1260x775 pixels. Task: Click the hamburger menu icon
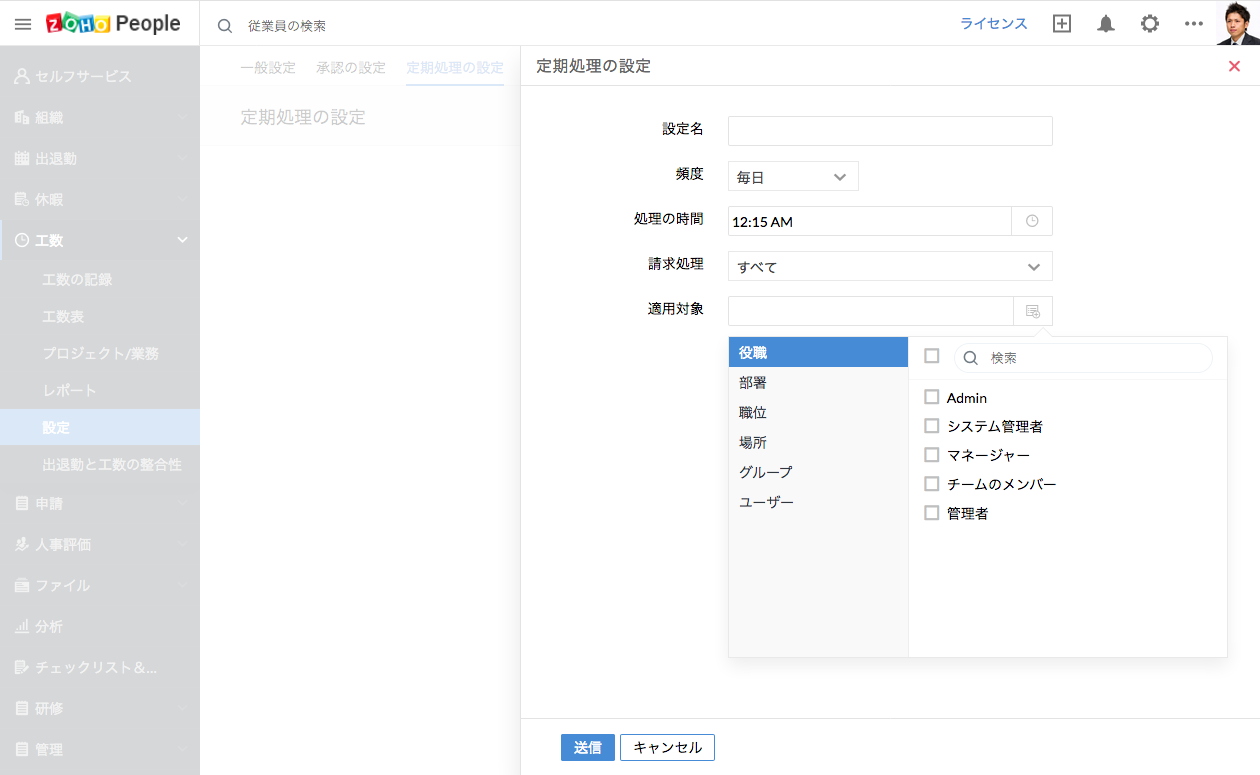click(x=23, y=24)
